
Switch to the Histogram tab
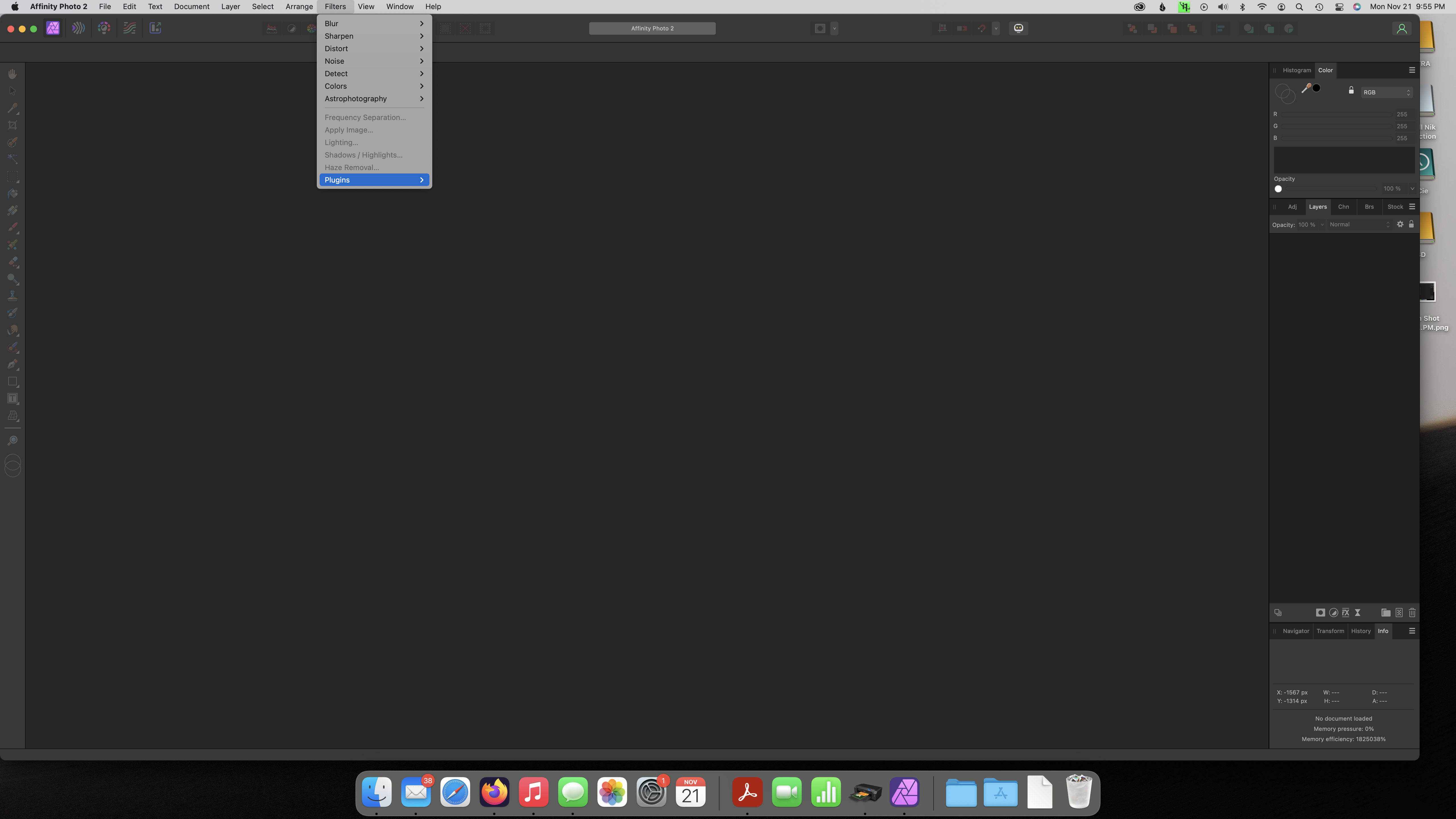point(1297,70)
